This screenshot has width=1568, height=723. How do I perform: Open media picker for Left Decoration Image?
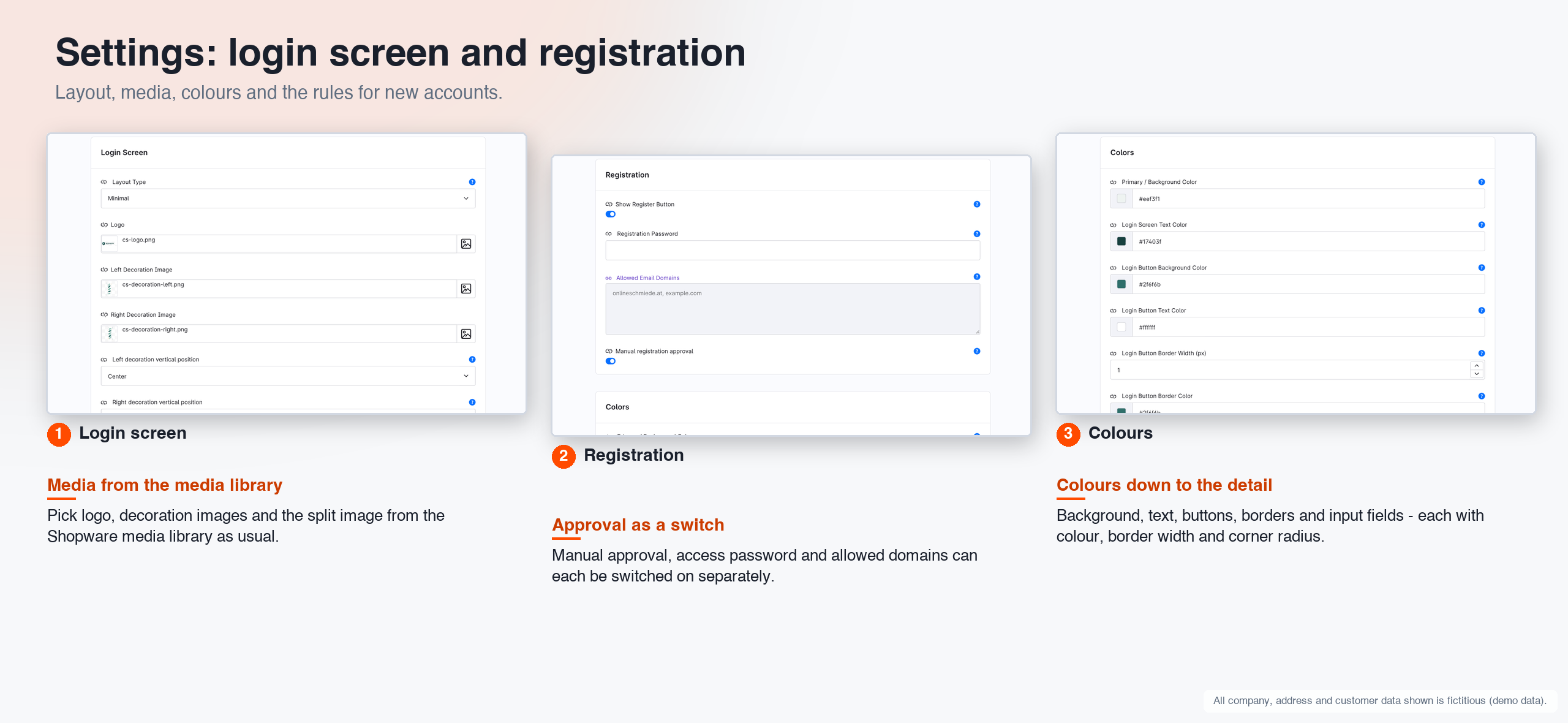point(466,289)
